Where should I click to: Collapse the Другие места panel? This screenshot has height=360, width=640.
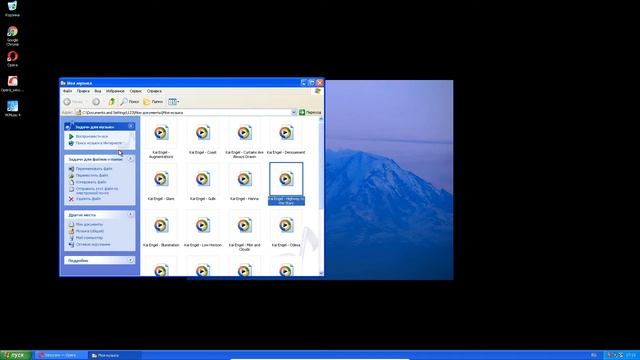(x=131, y=214)
